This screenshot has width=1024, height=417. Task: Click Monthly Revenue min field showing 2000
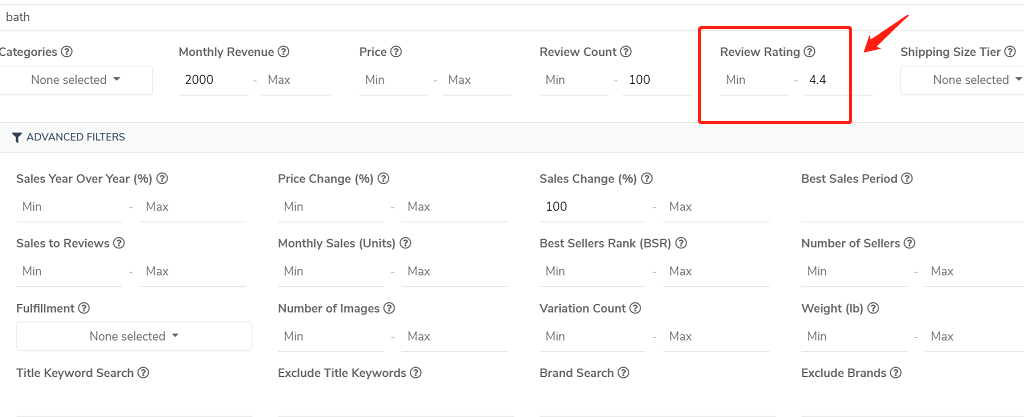tap(214, 80)
